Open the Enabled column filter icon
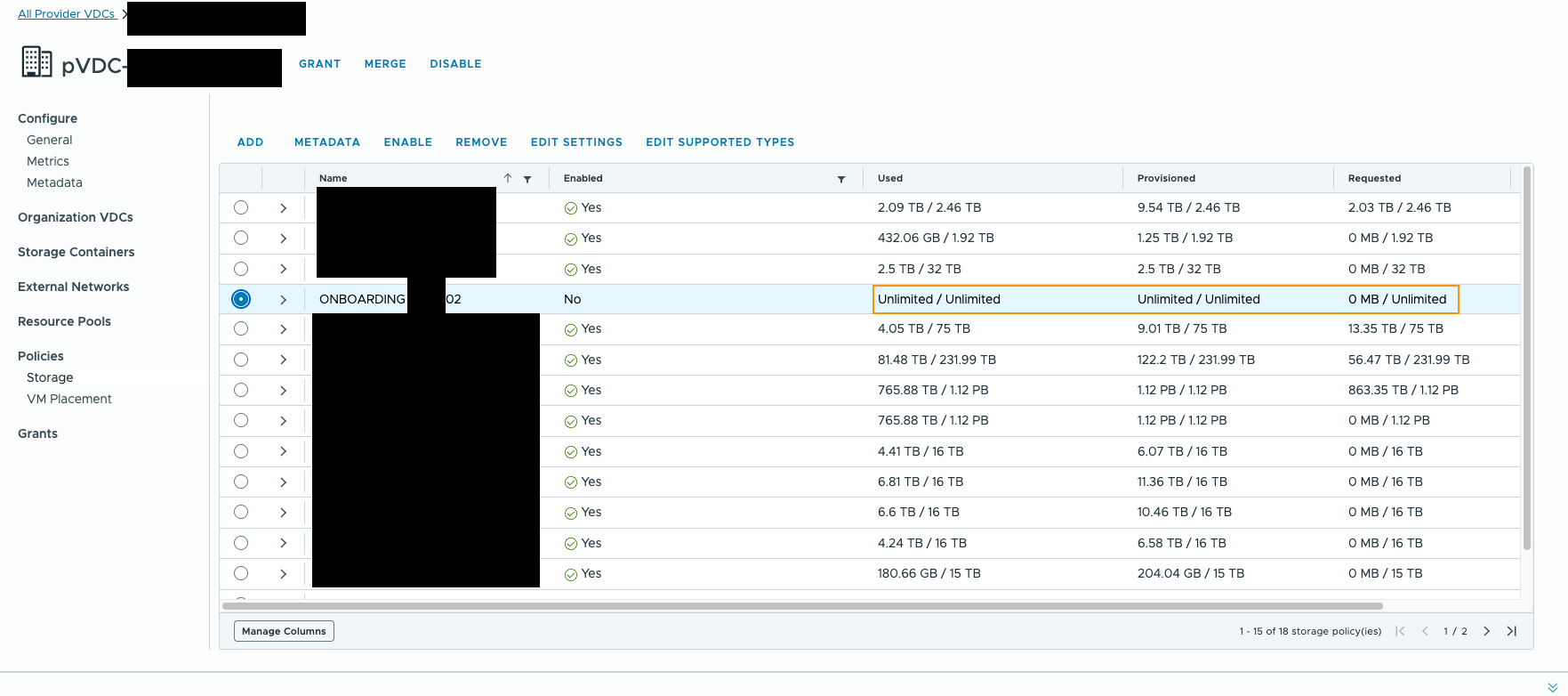This screenshot has width=1568, height=696. pos(841,179)
